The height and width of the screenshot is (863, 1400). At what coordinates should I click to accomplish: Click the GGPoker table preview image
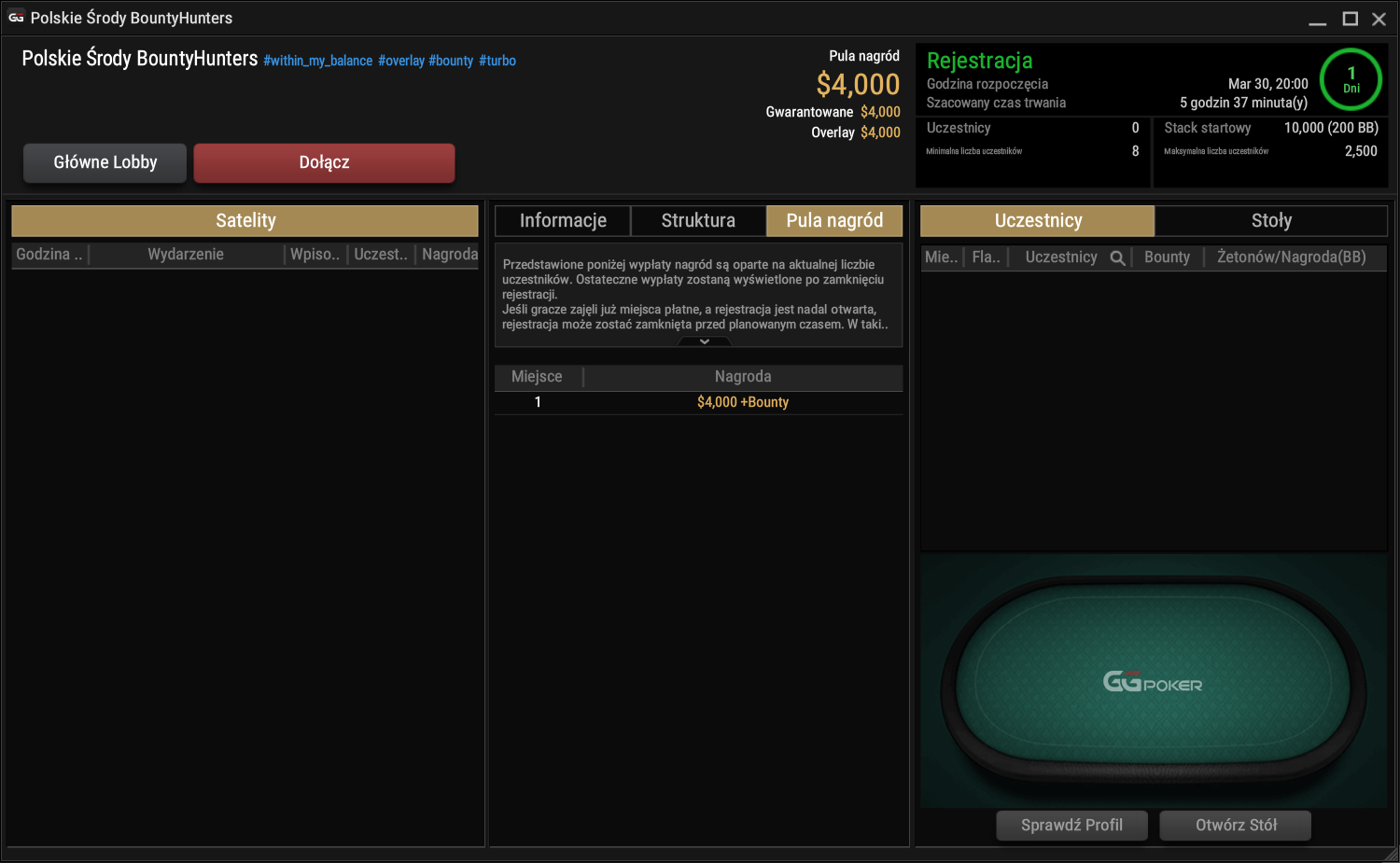[1154, 680]
